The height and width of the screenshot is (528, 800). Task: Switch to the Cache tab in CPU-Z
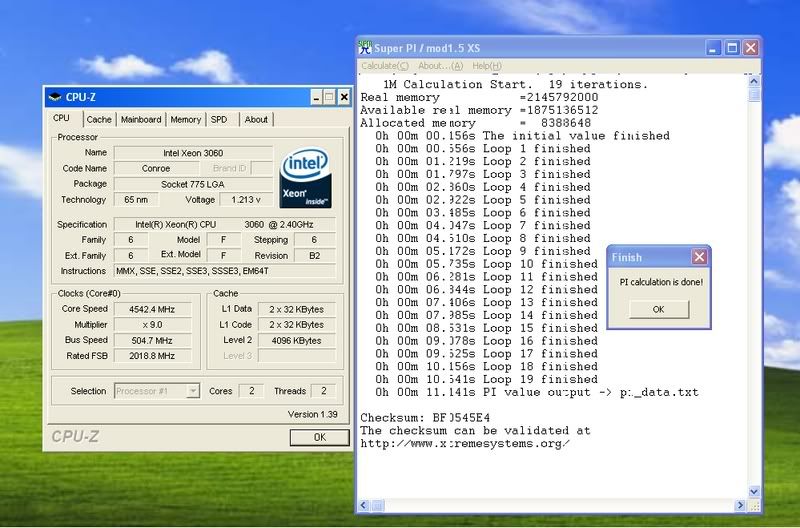pyautogui.click(x=99, y=119)
